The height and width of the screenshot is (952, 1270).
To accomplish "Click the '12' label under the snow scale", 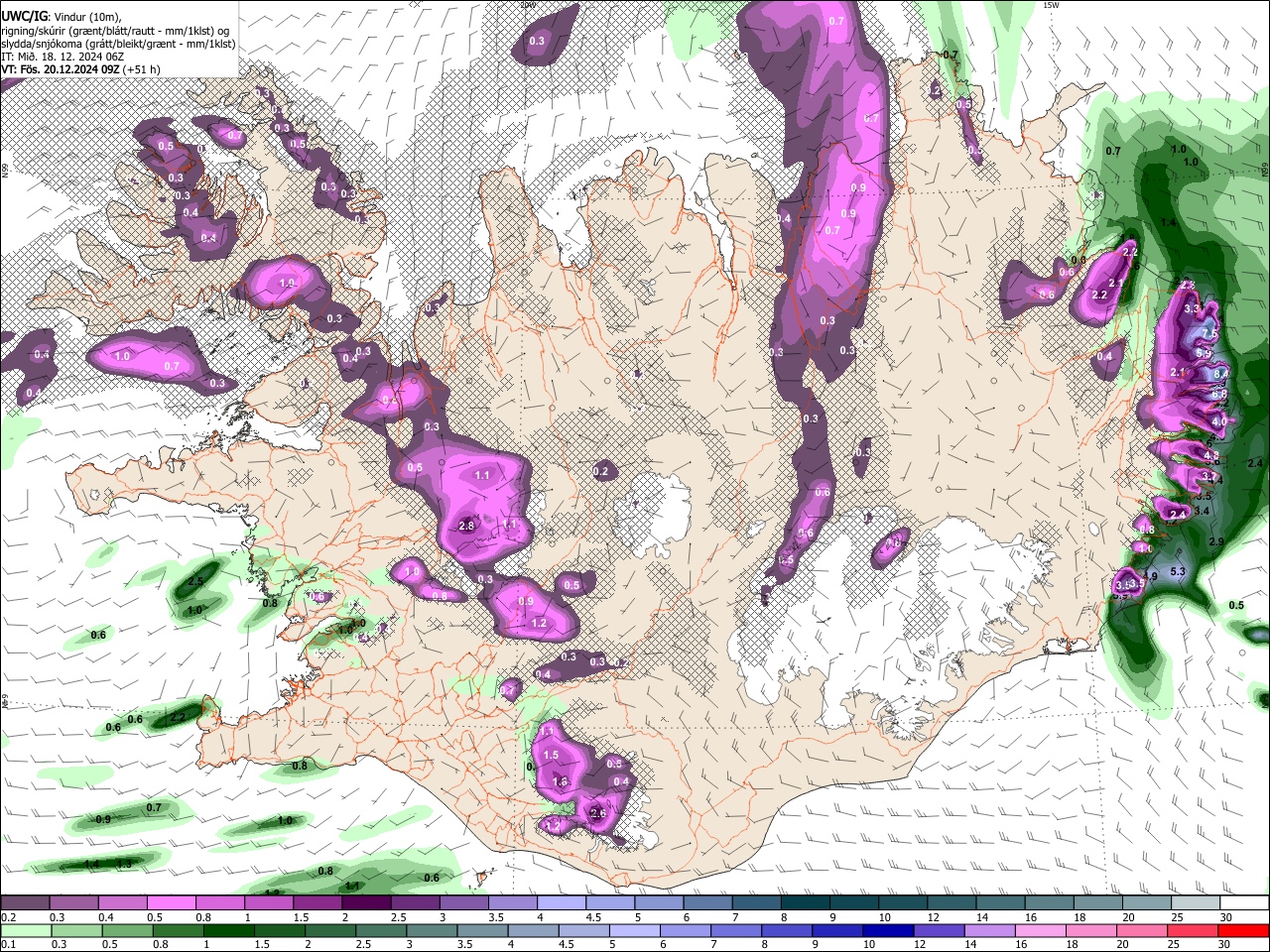I will 934,918.
